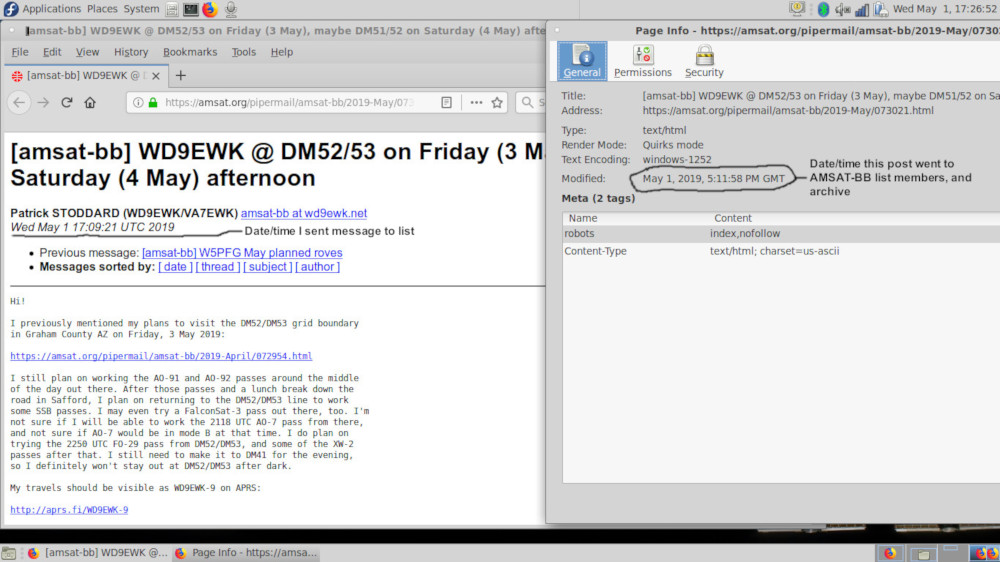Close the amsat-bb browser tab
The height and width of the screenshot is (562, 1000).
click(x=156, y=75)
